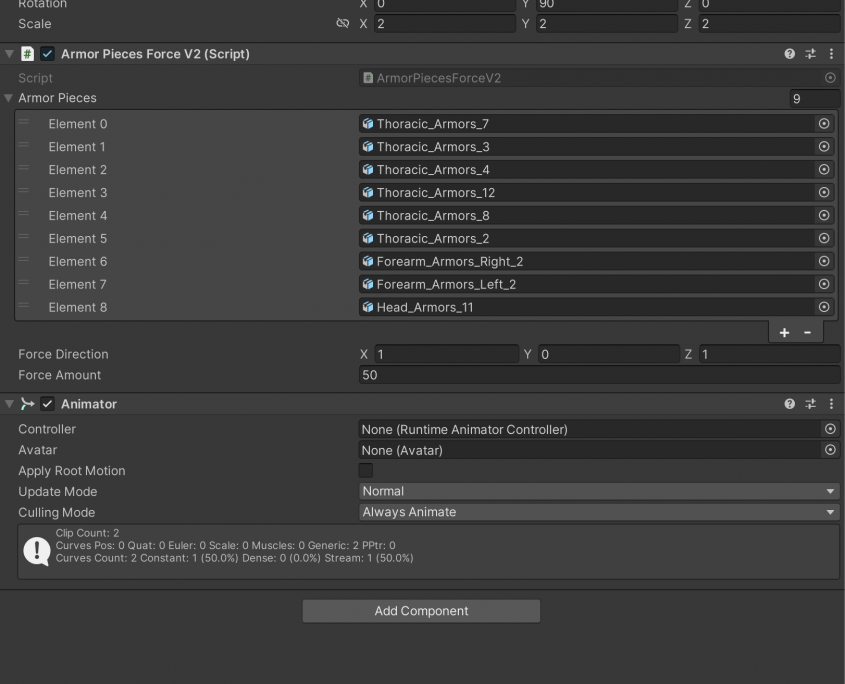Open the Update Mode dropdown
Image resolution: width=845 pixels, height=684 pixels.
(598, 491)
